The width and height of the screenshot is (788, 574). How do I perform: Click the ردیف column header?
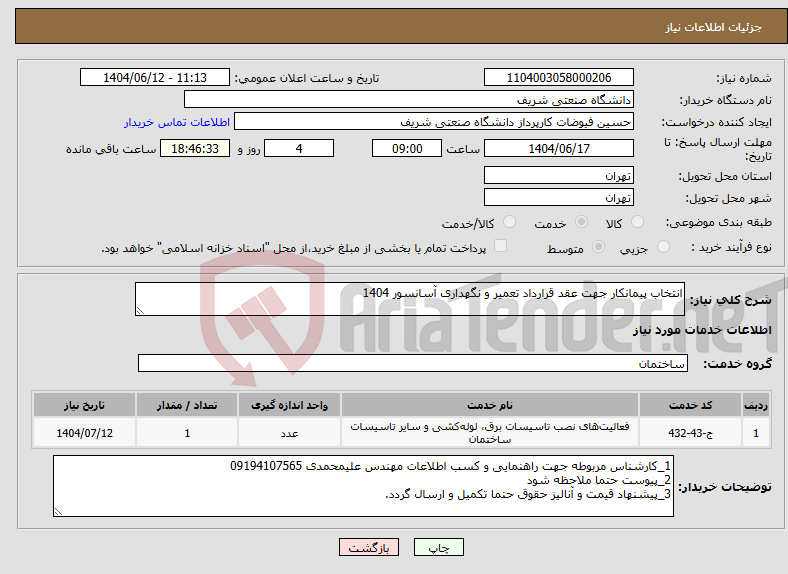[x=756, y=405]
